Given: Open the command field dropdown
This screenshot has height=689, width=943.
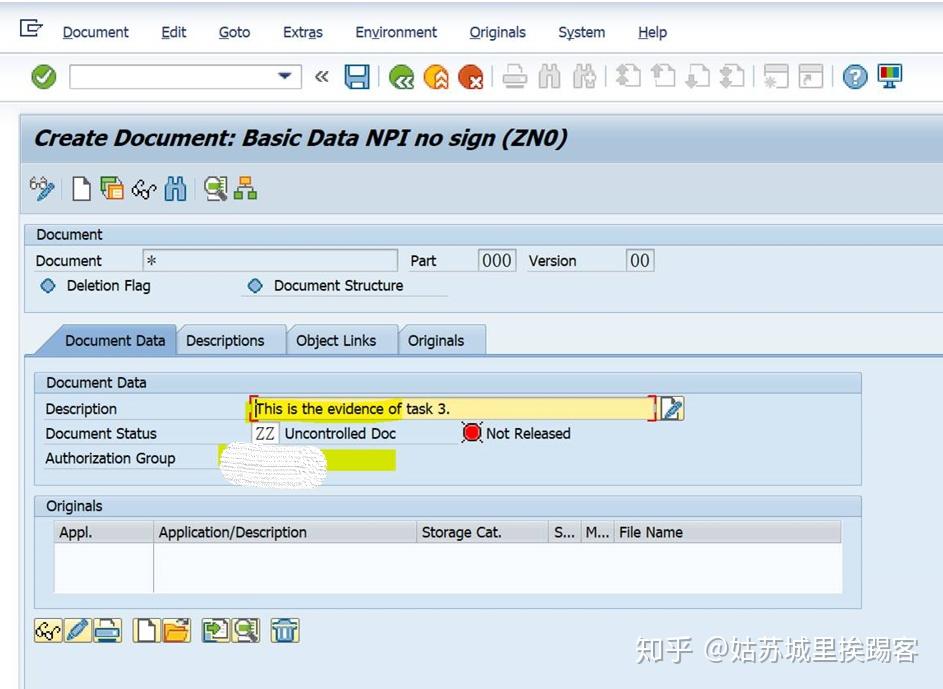Looking at the screenshot, I should click(x=283, y=77).
